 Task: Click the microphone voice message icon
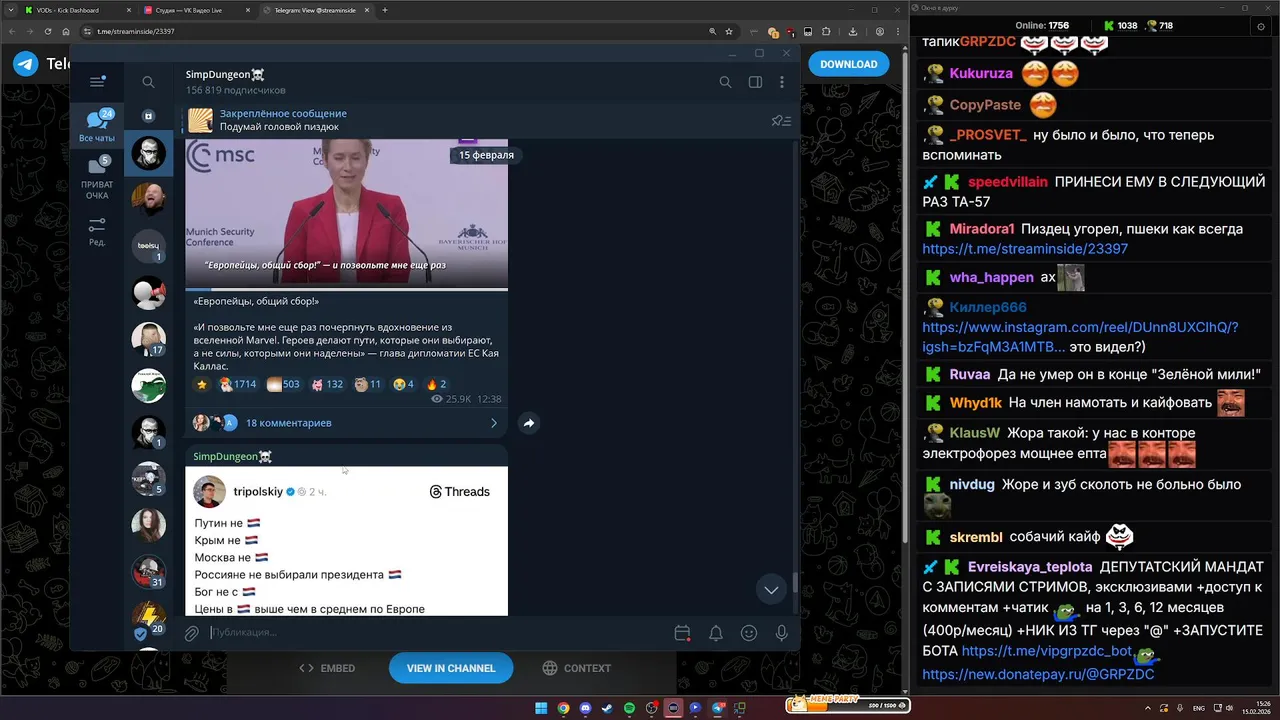pyautogui.click(x=782, y=633)
